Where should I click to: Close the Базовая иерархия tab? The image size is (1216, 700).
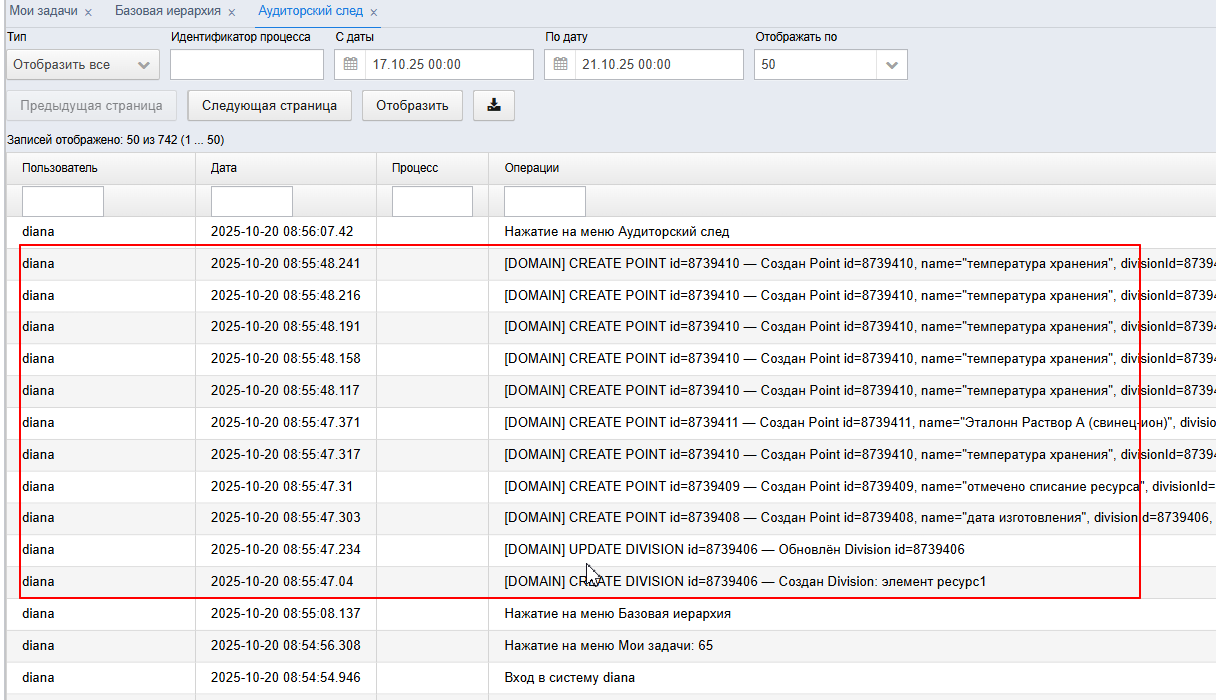tap(231, 12)
